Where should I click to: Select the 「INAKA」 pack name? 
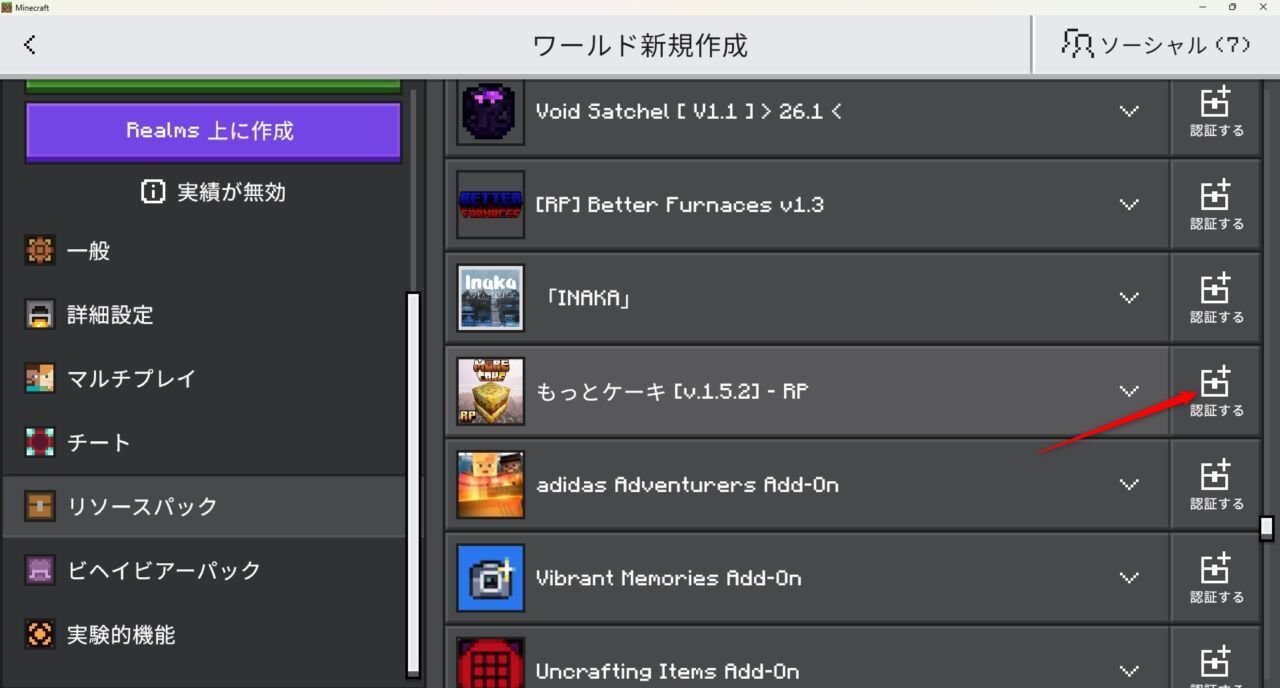pos(588,298)
